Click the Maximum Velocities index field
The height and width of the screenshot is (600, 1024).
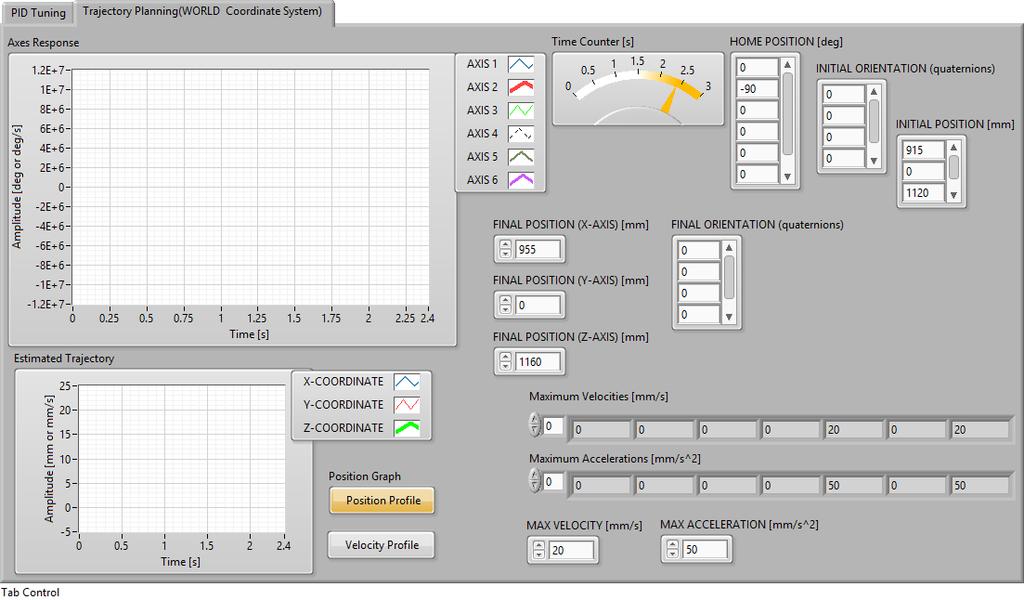(552, 426)
